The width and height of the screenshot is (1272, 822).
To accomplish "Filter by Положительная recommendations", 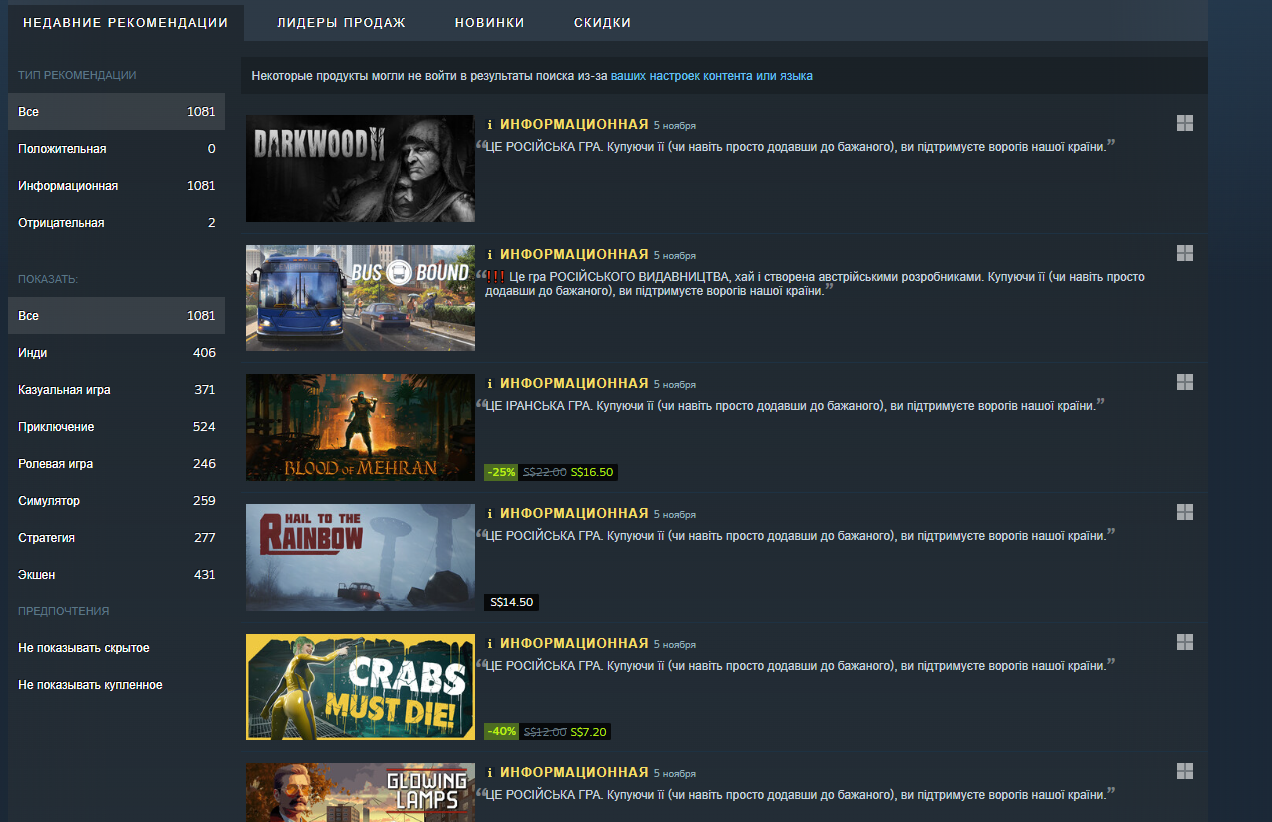I will 116,149.
